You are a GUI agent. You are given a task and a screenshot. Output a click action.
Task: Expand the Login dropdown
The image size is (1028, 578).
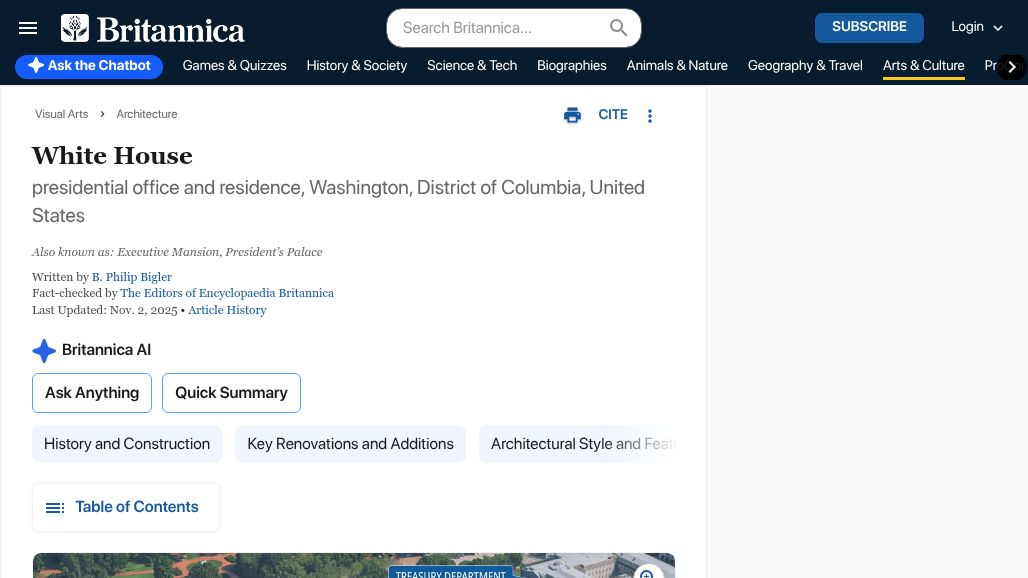click(976, 27)
